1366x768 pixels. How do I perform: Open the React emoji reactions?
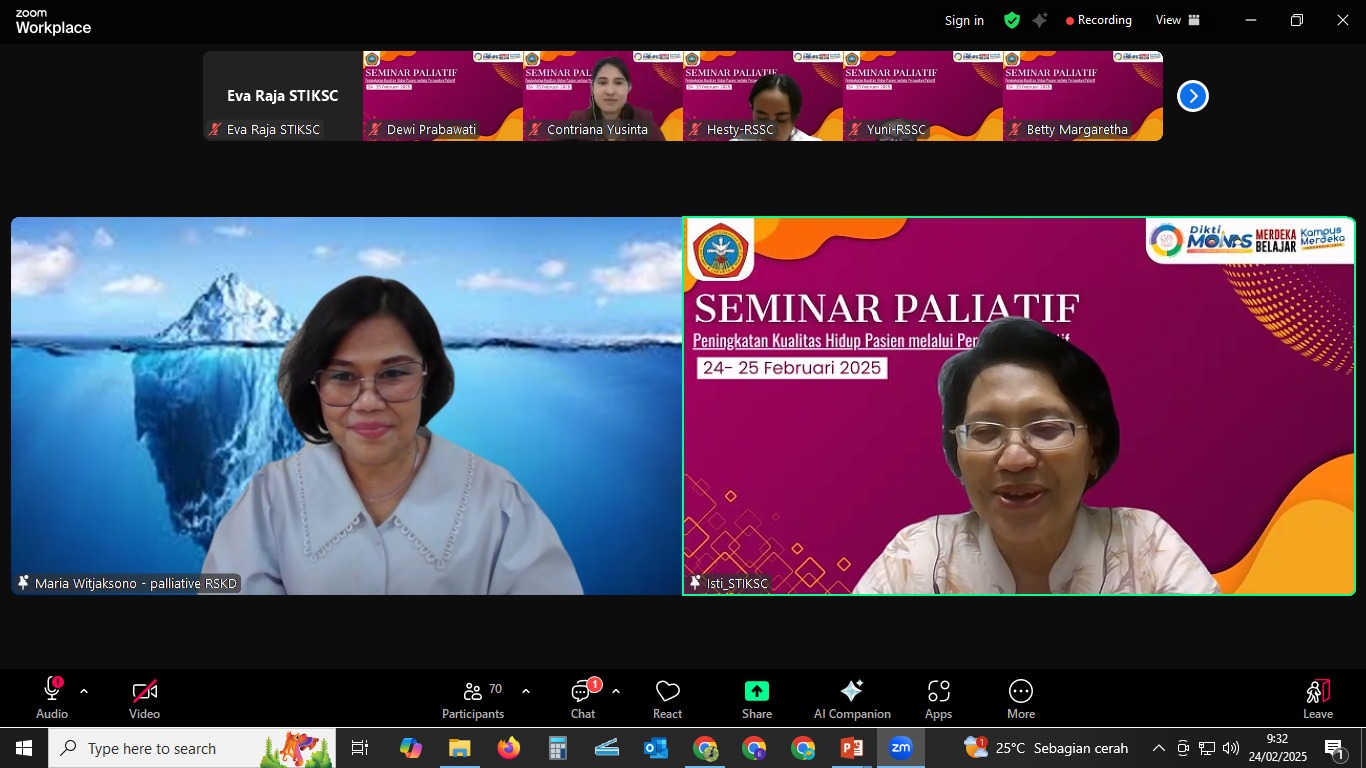point(667,699)
